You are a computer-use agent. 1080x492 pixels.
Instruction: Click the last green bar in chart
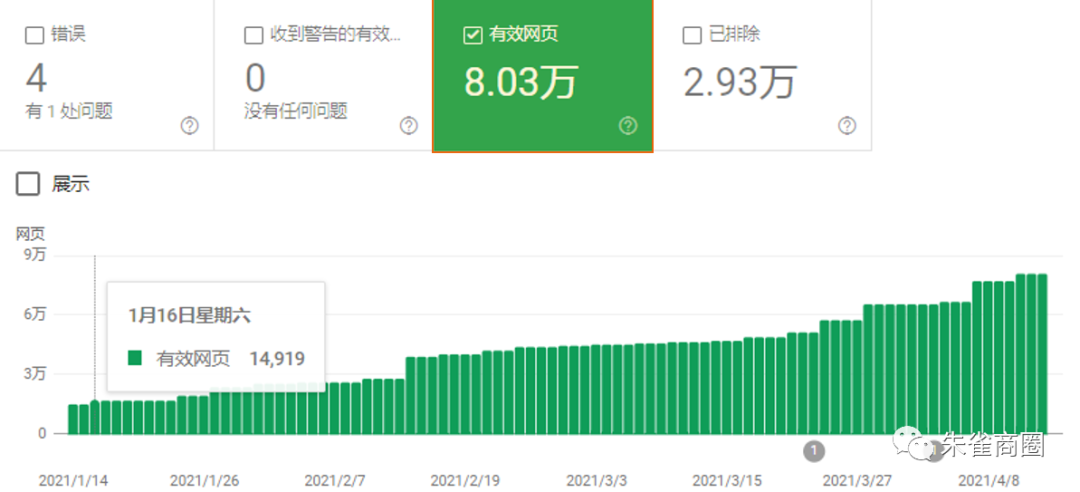click(x=1042, y=354)
